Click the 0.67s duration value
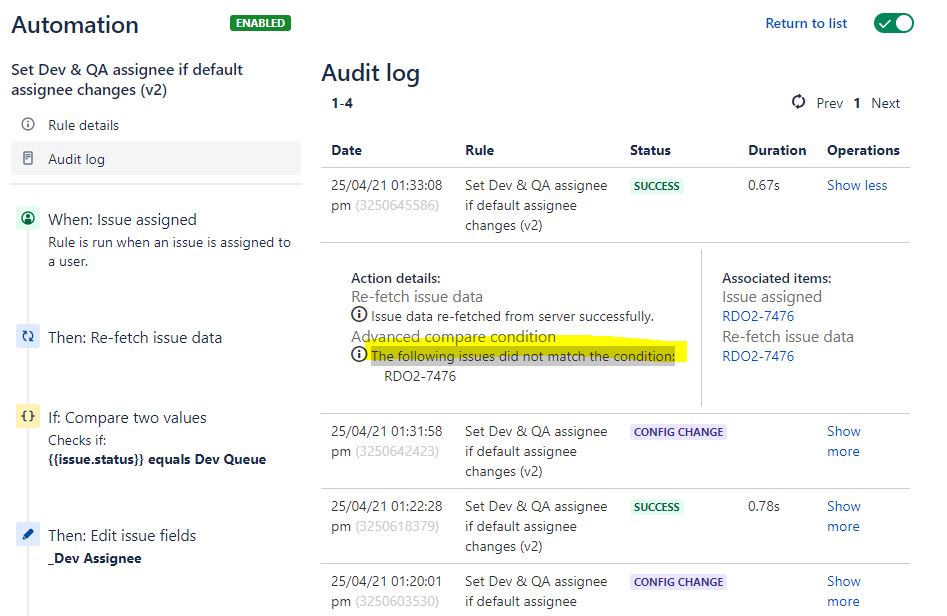 pos(763,185)
